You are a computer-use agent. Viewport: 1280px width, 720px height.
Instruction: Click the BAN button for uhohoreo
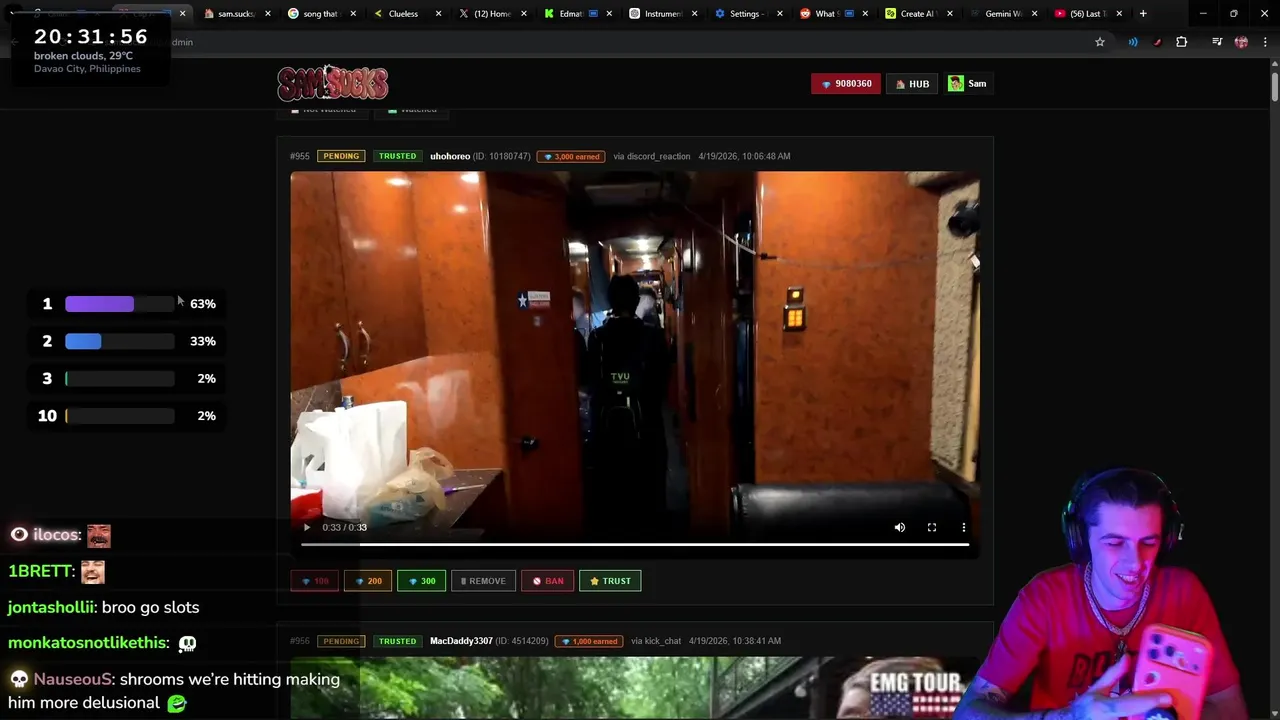click(547, 581)
